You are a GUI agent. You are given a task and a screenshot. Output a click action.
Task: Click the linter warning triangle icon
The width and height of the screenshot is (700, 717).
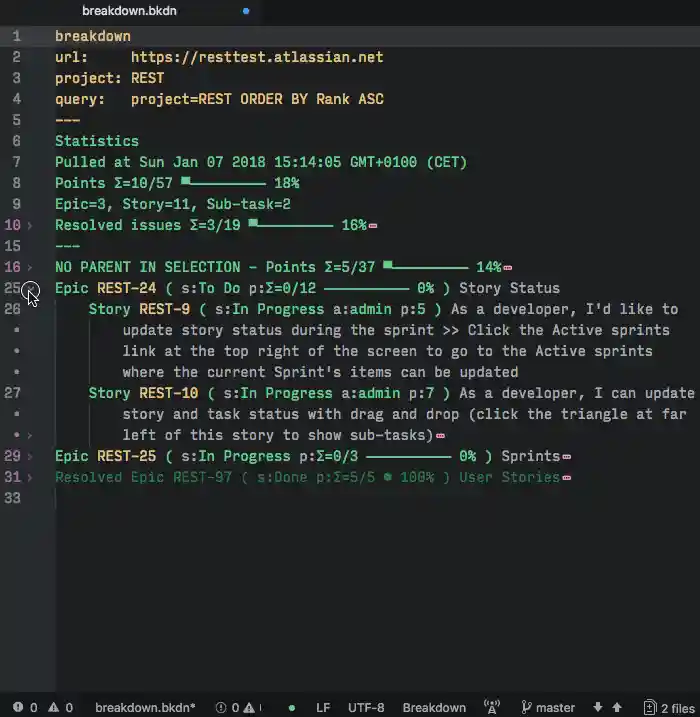click(x=53, y=707)
